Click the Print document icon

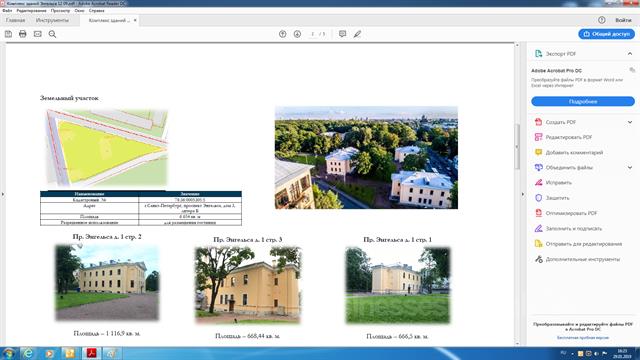click(23, 34)
